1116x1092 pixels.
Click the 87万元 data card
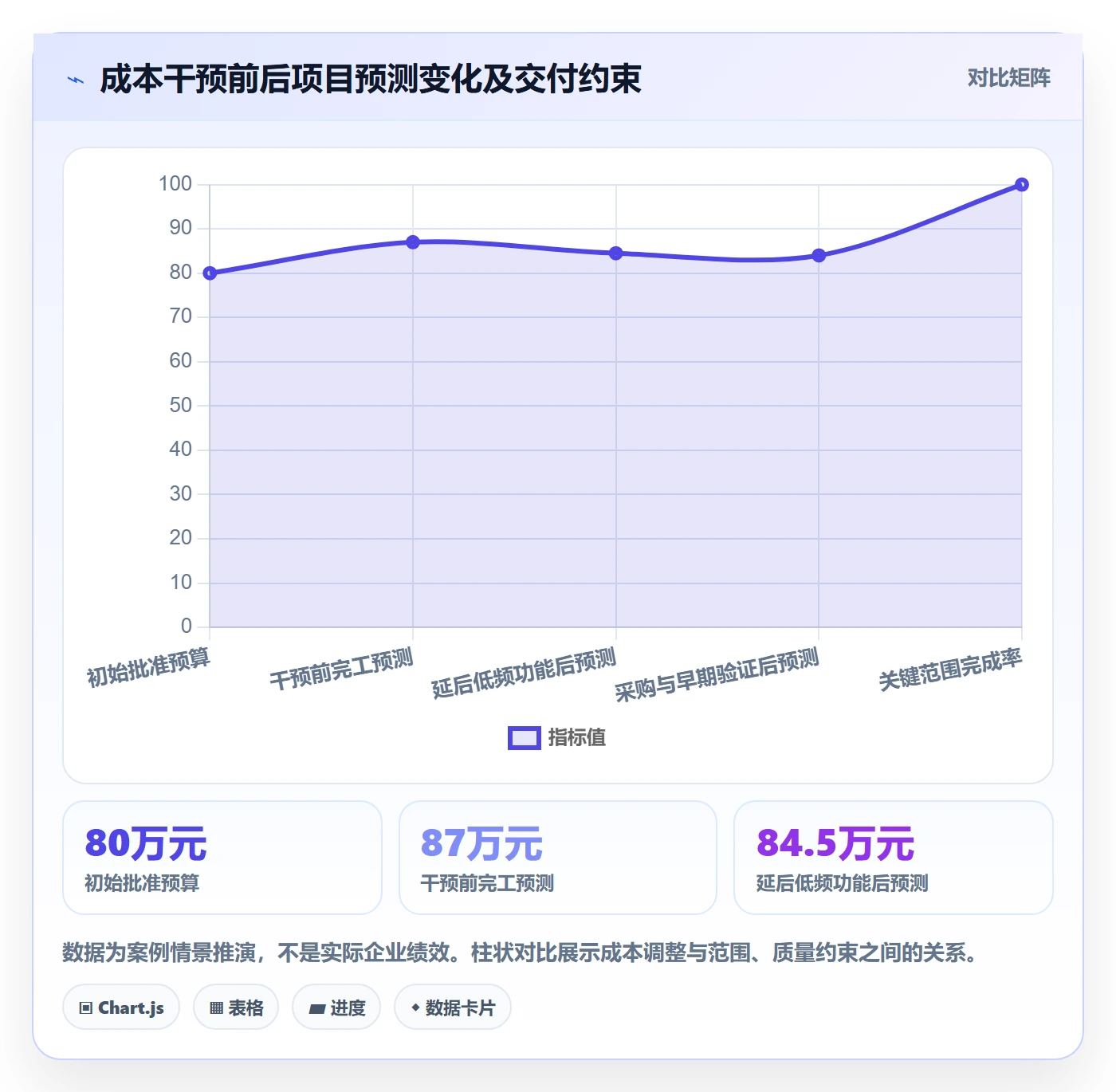pyautogui.click(x=558, y=858)
